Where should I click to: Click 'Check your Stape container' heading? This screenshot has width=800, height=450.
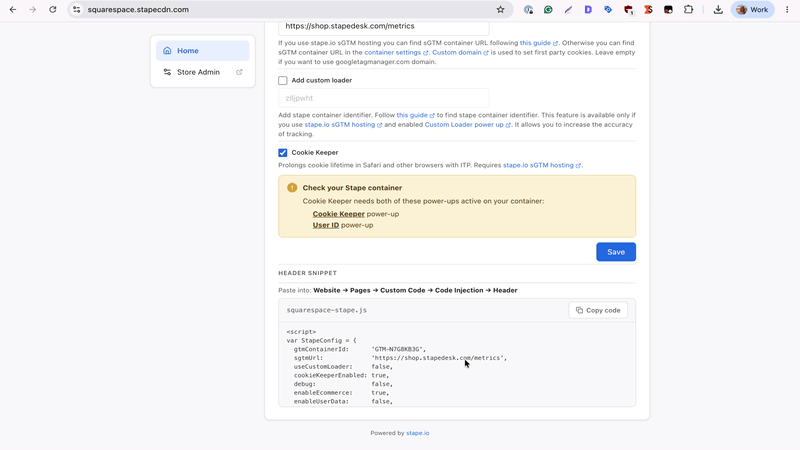click(x=352, y=187)
